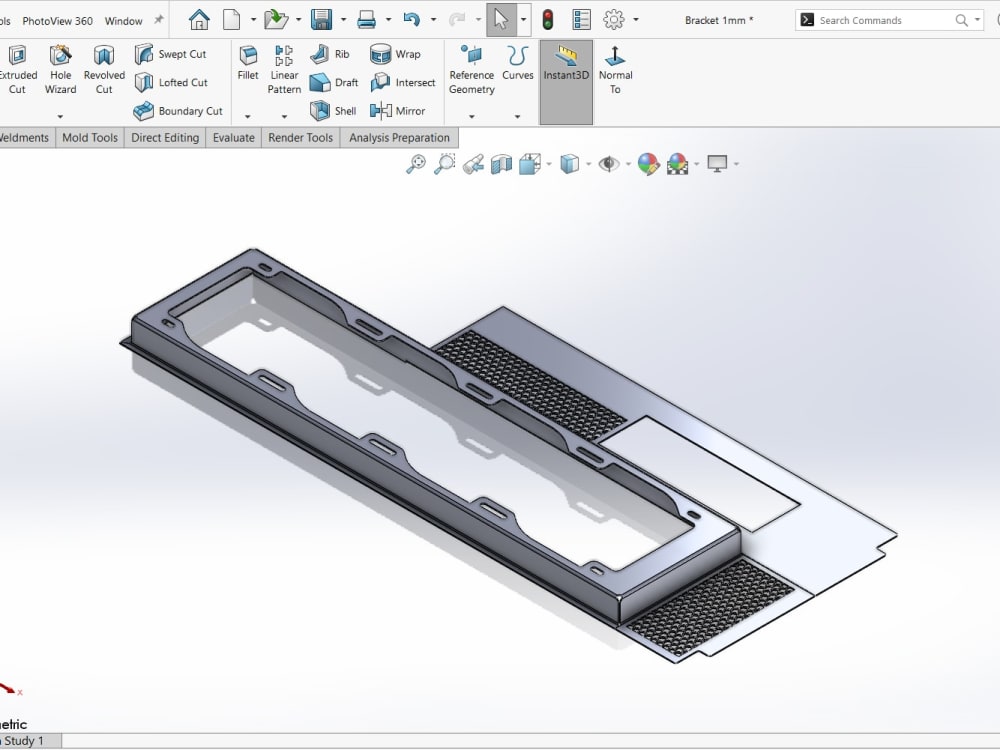Choose the Swept Cut tool
Screen dimensions: 1000x750
pyautogui.click(x=170, y=54)
